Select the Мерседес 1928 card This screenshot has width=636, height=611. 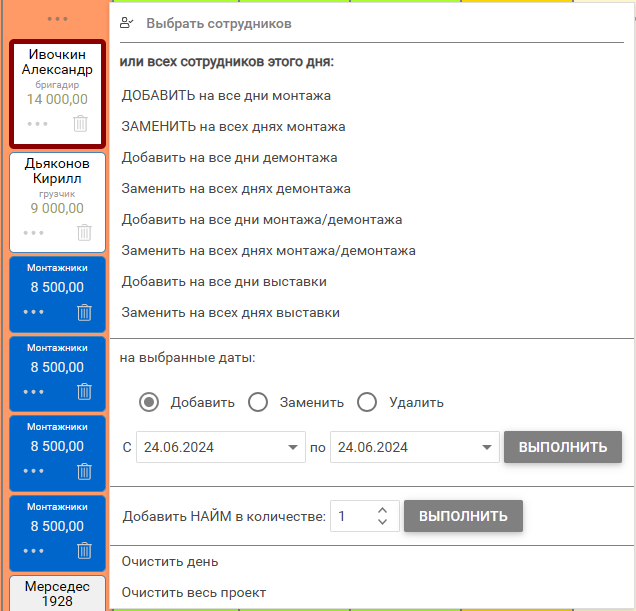coord(57,593)
